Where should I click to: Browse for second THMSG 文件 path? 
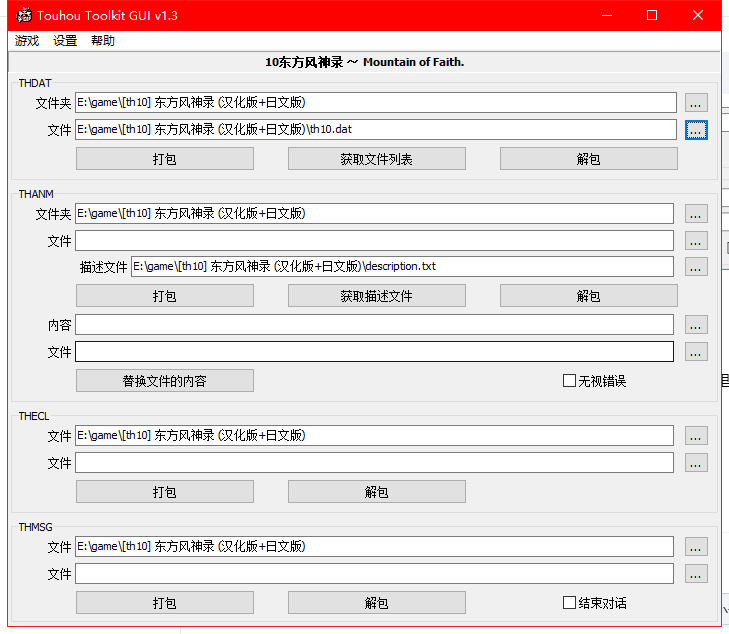coord(696,574)
